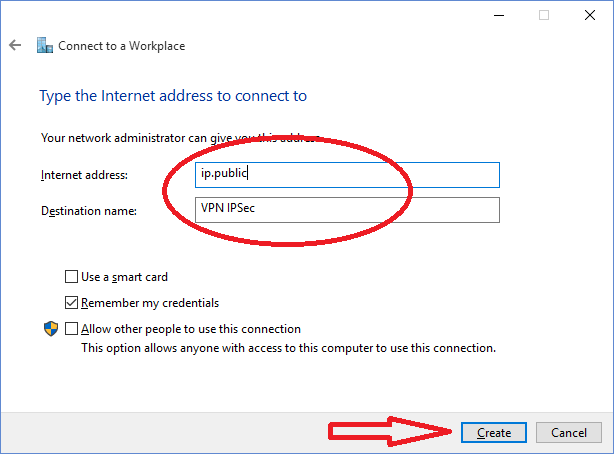This screenshot has width=614, height=454.
Task: Uncheck the Remember my credentials checkbox
Action: 71,302
